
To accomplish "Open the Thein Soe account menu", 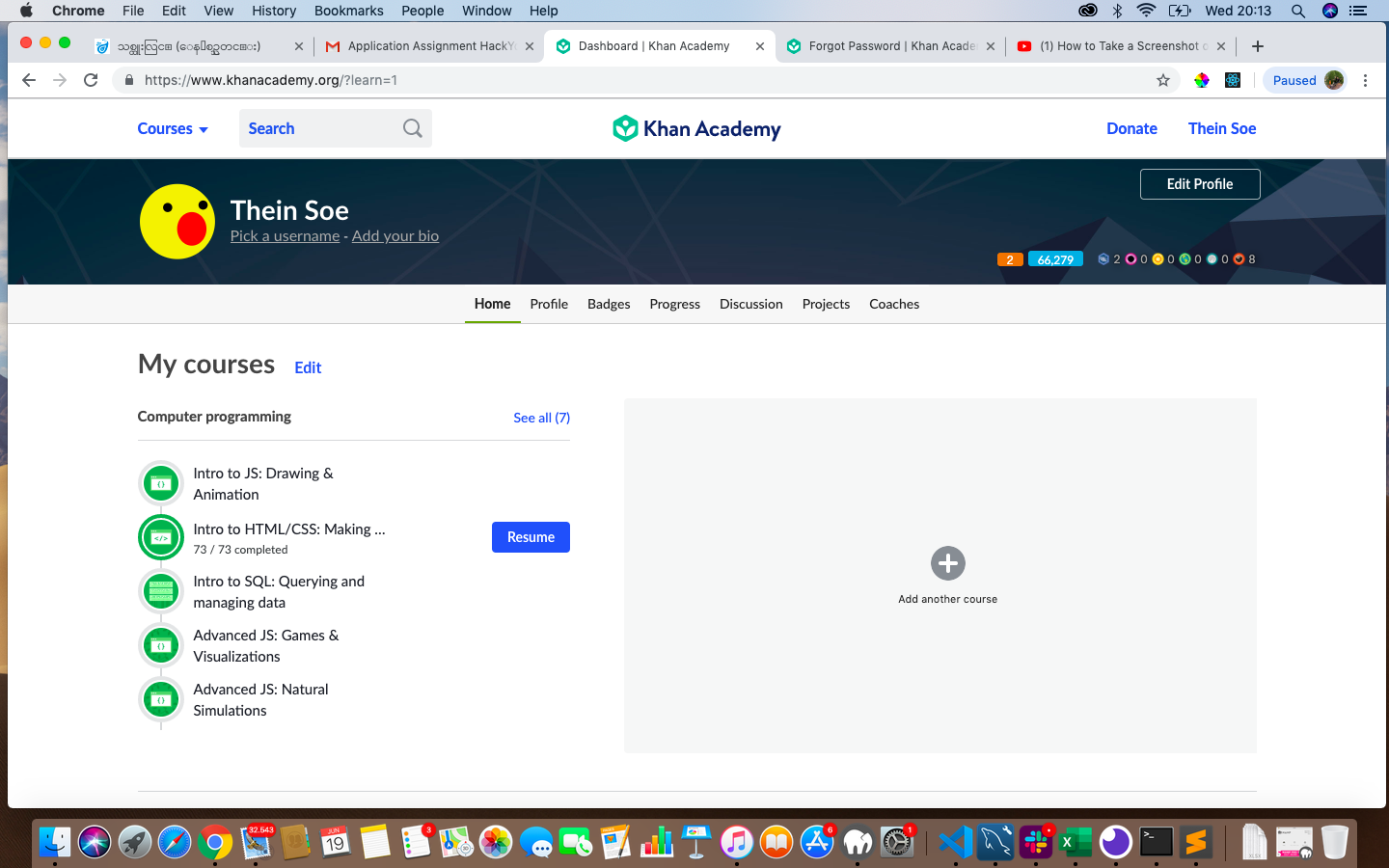I will coord(1222,128).
